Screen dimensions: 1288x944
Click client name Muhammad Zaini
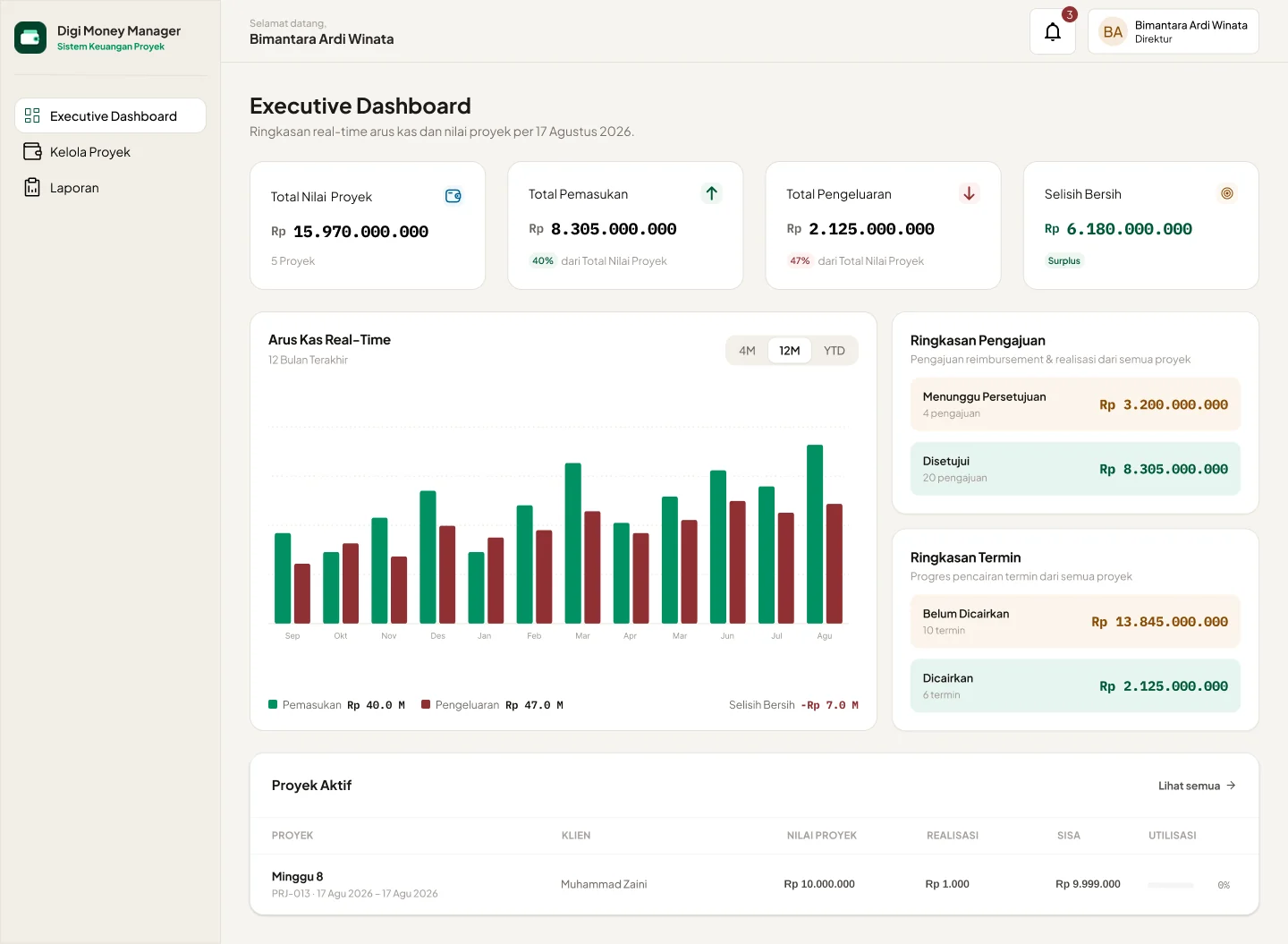point(604,884)
